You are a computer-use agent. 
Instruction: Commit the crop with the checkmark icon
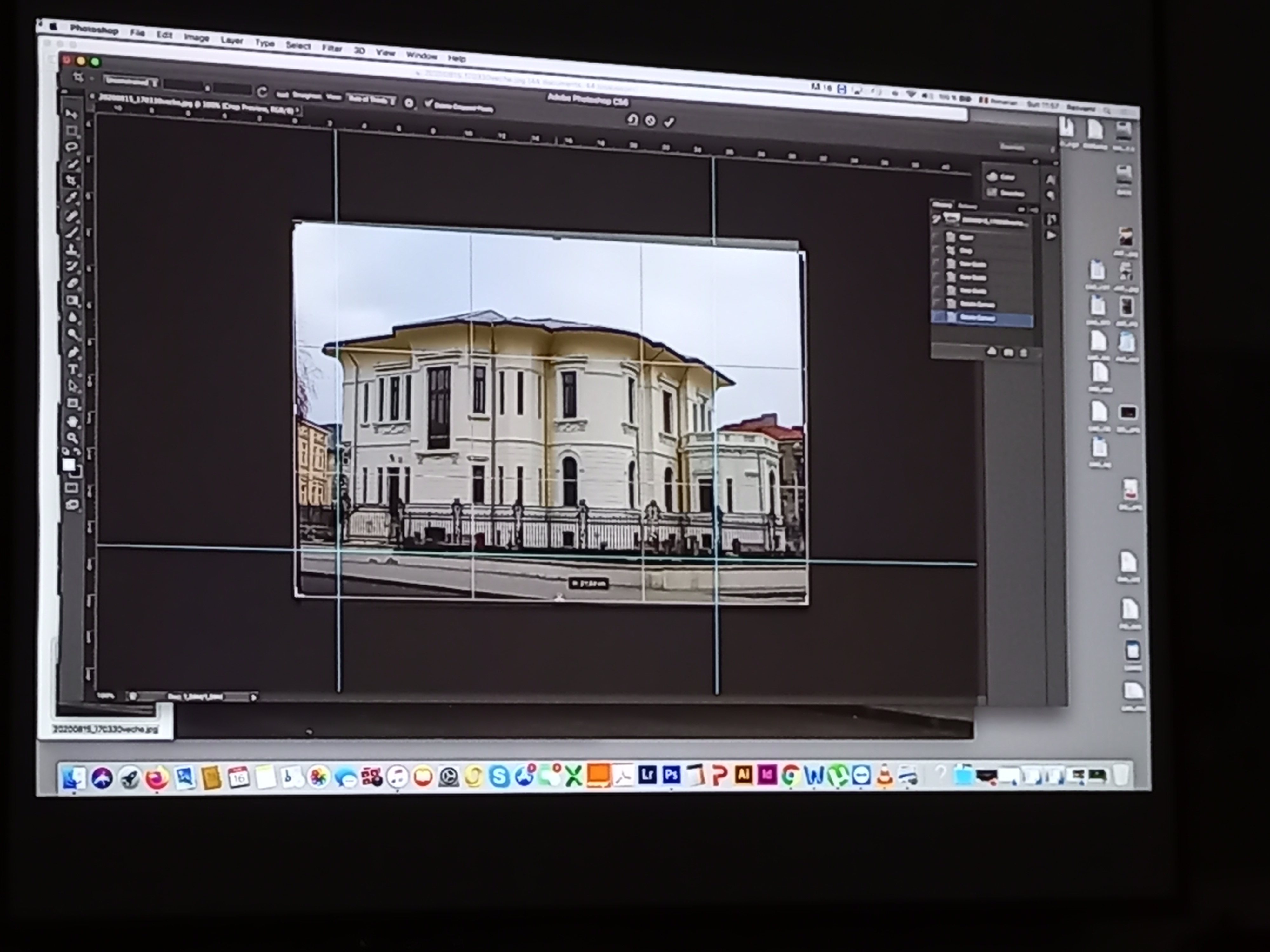point(669,122)
